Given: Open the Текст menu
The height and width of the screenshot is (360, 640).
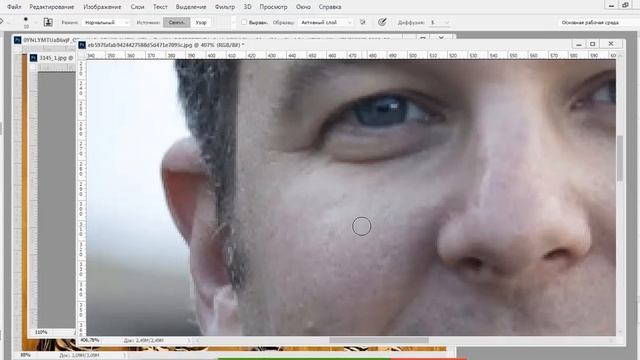Looking at the screenshot, I should (160, 7).
